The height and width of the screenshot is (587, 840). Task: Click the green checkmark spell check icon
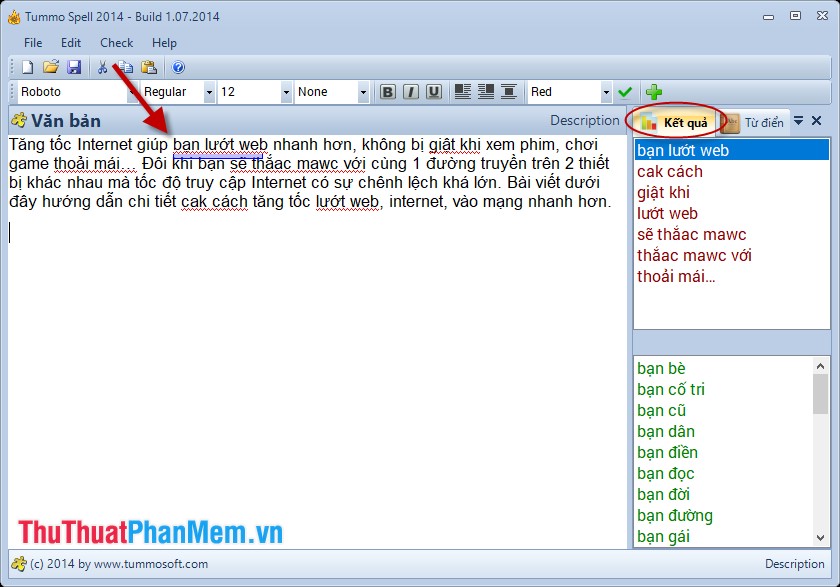(625, 92)
